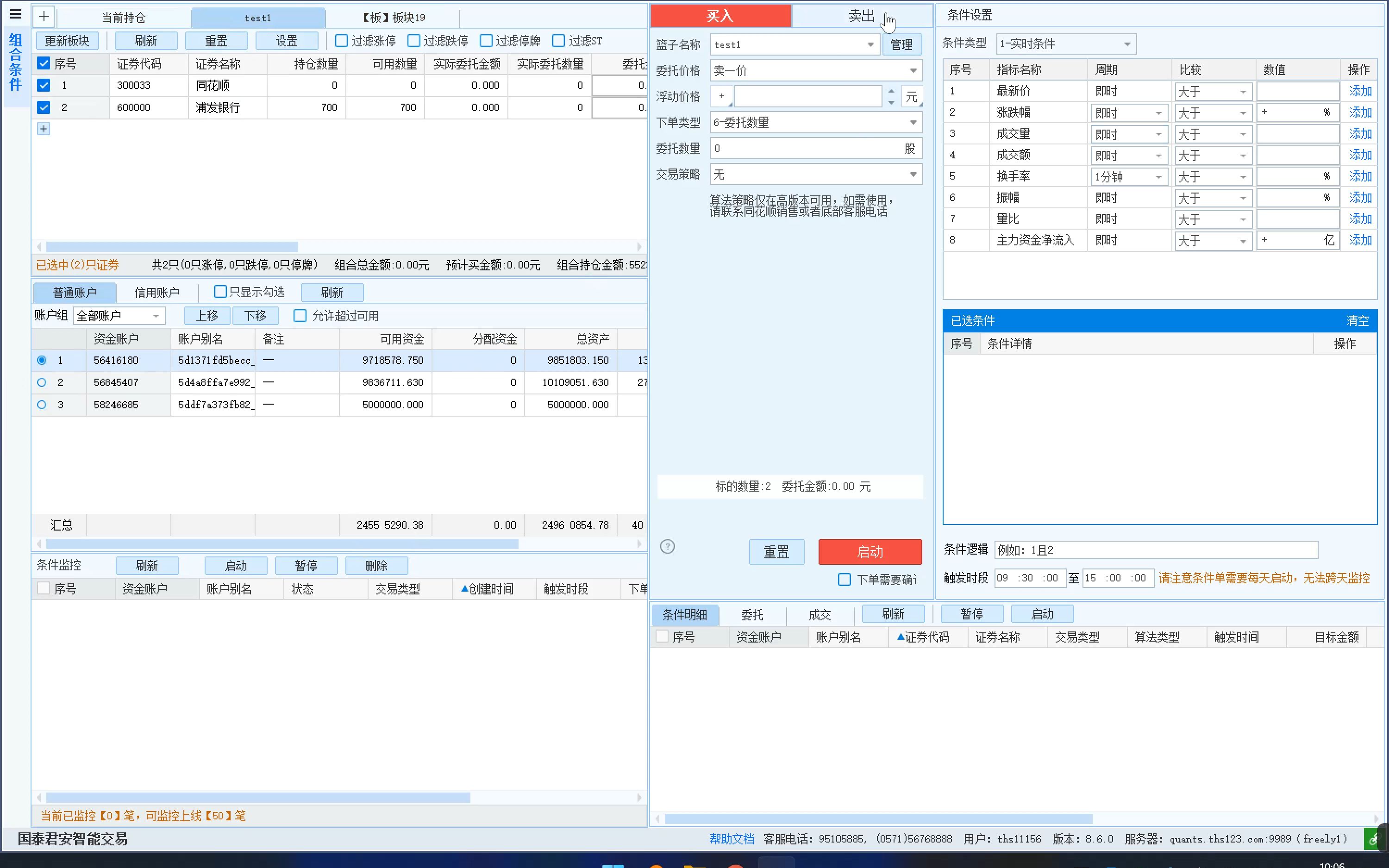Click 管理 button next to basket name
The width and height of the screenshot is (1389, 868).
[902, 45]
